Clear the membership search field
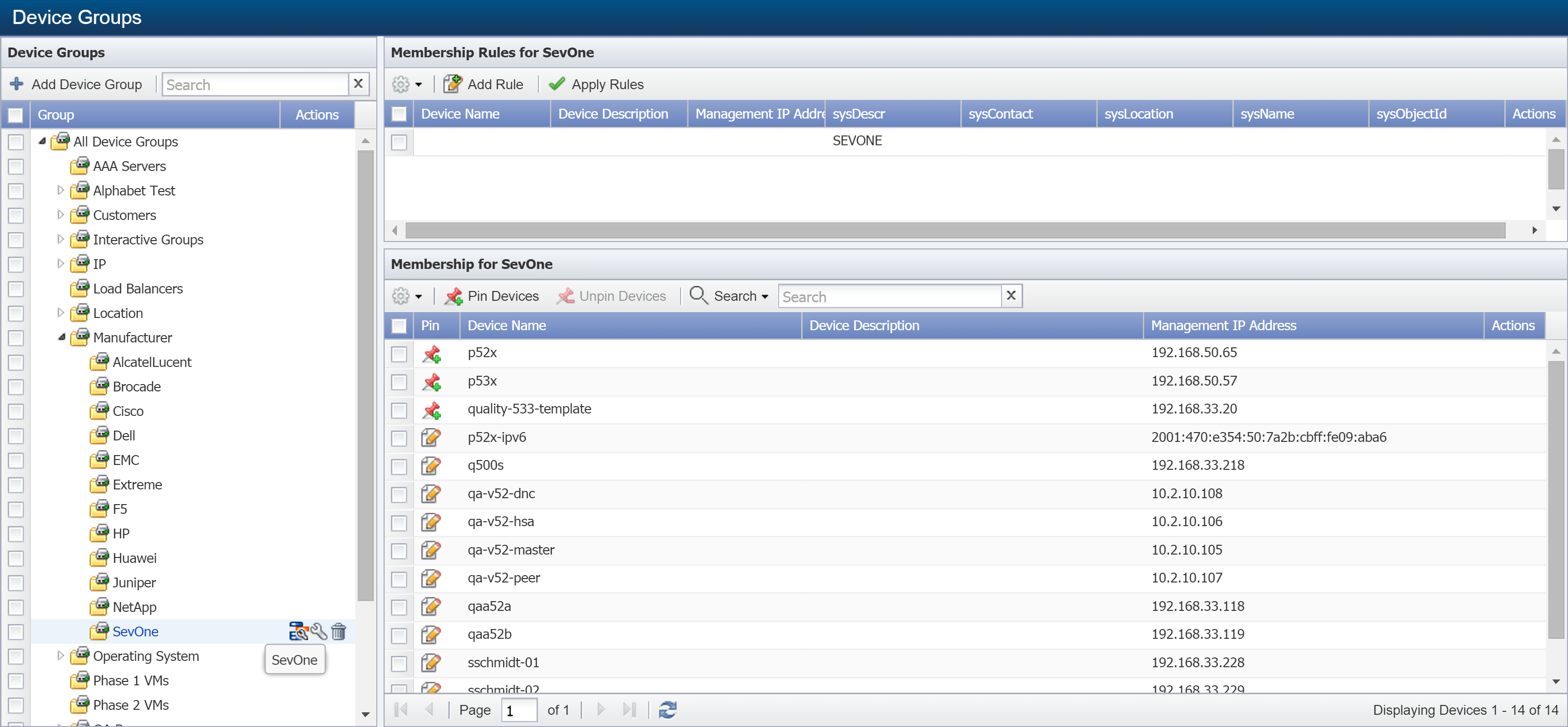 click(x=1011, y=296)
